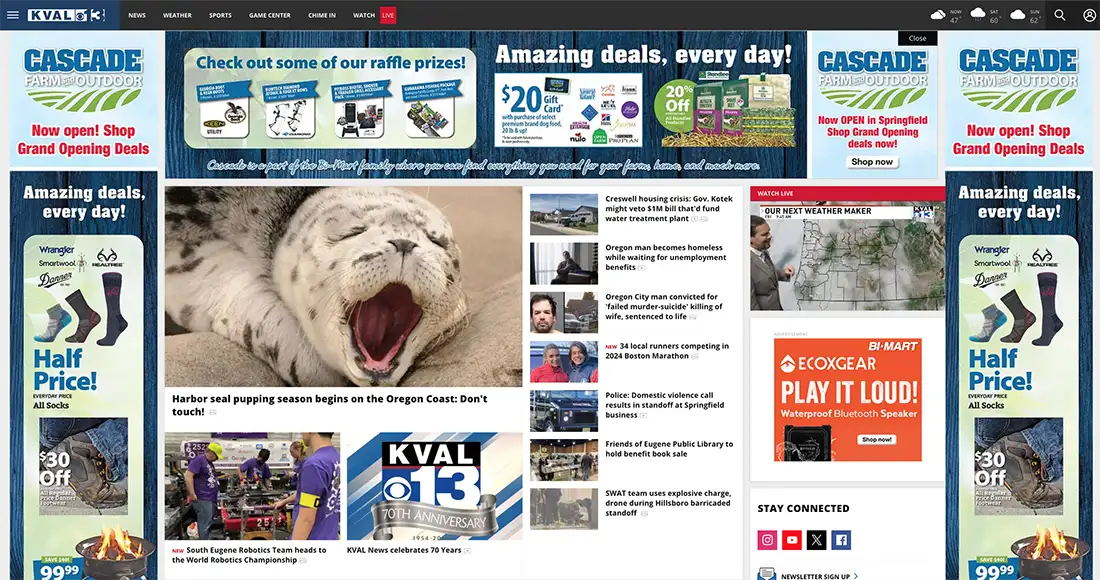Click the left Half Price socks ad

[x=83, y=375]
